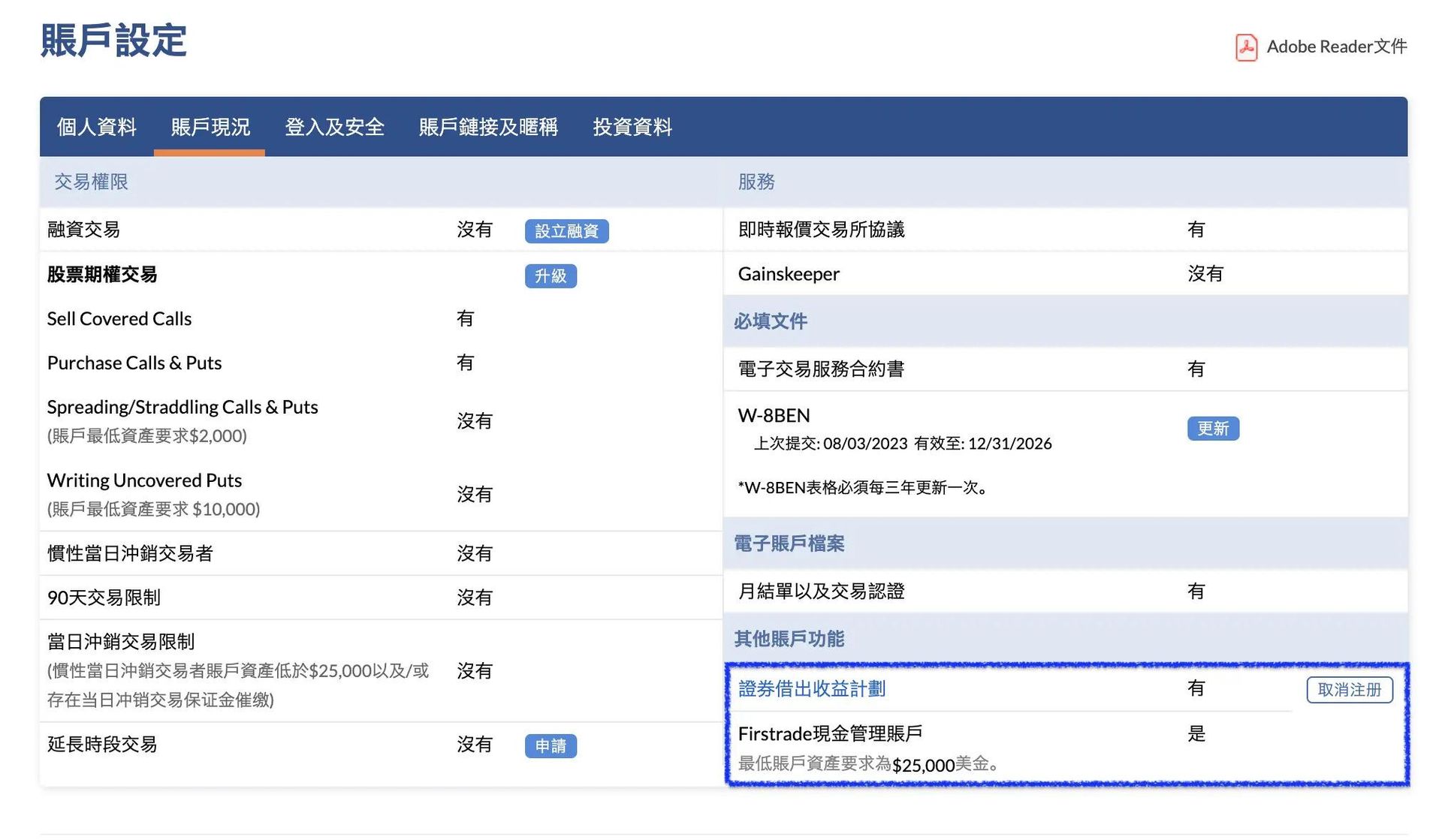Open the 投資資料 tab
The height and width of the screenshot is (840, 1442).
[x=632, y=127]
